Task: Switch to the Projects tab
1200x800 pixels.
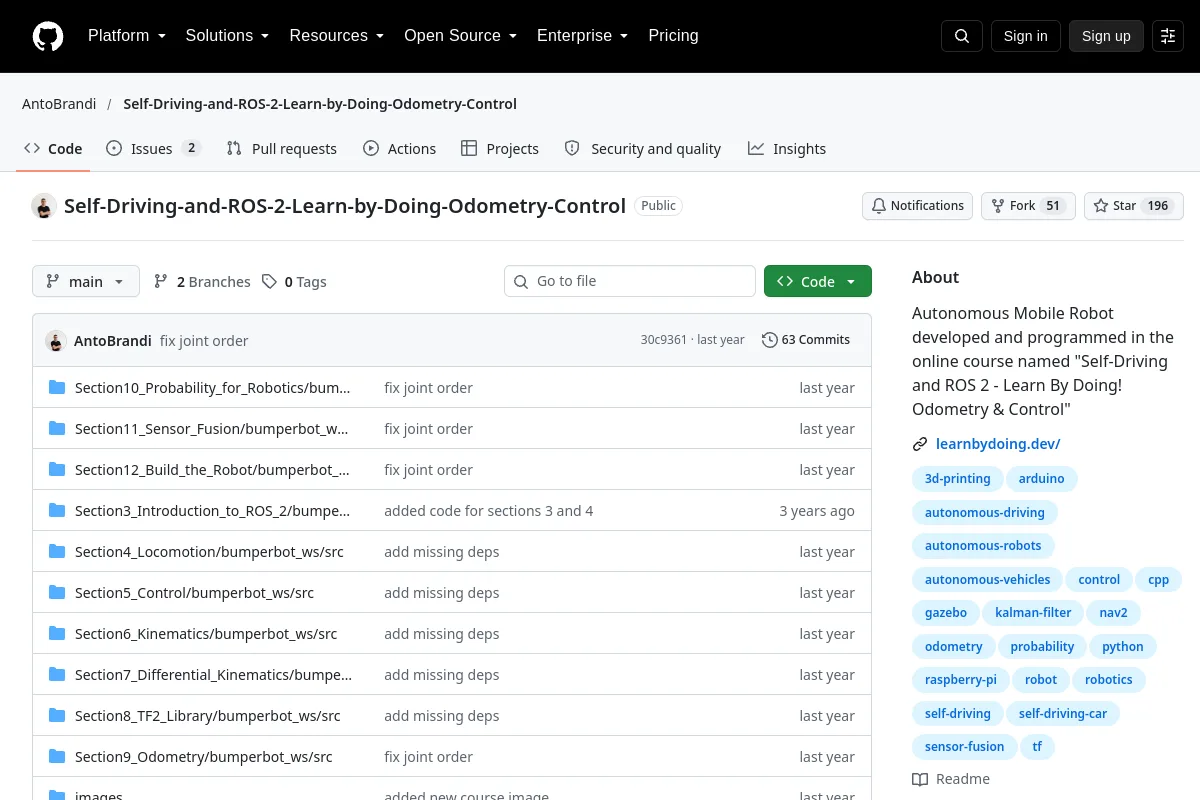Action: coord(500,149)
